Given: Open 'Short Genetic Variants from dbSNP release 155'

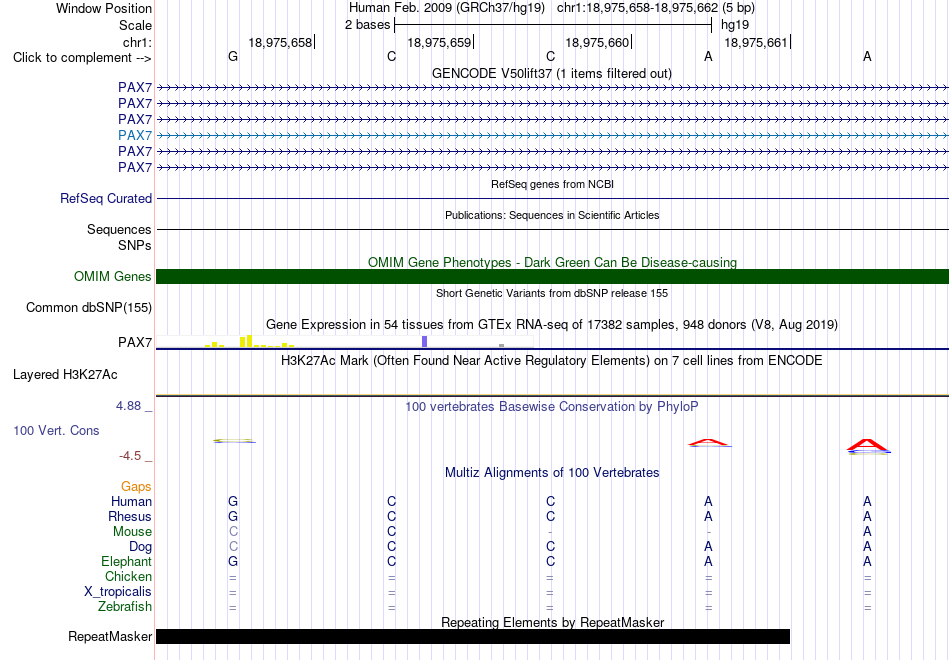Looking at the screenshot, I should tap(552, 293).
